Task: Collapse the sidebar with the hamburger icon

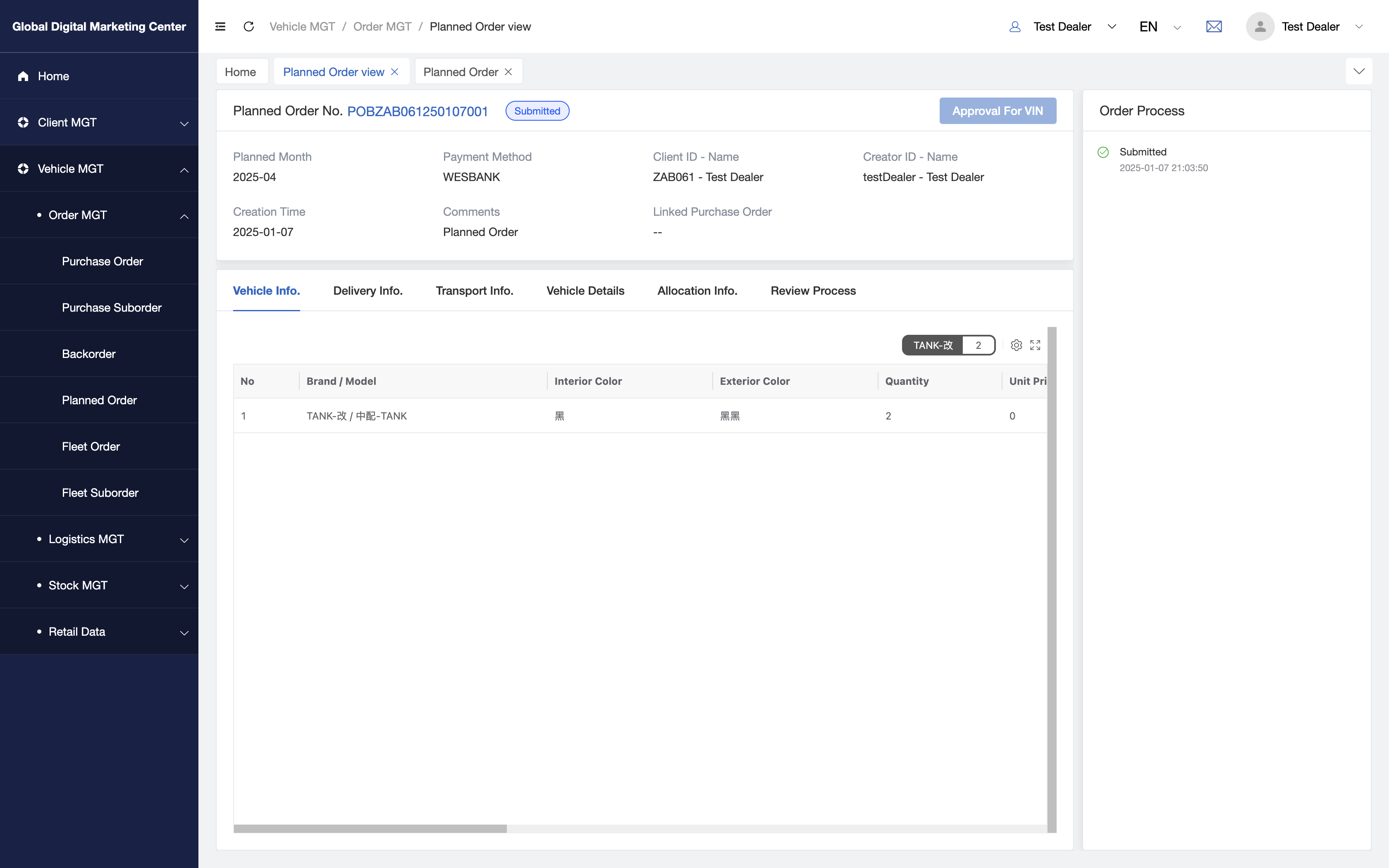Action: tap(220, 26)
